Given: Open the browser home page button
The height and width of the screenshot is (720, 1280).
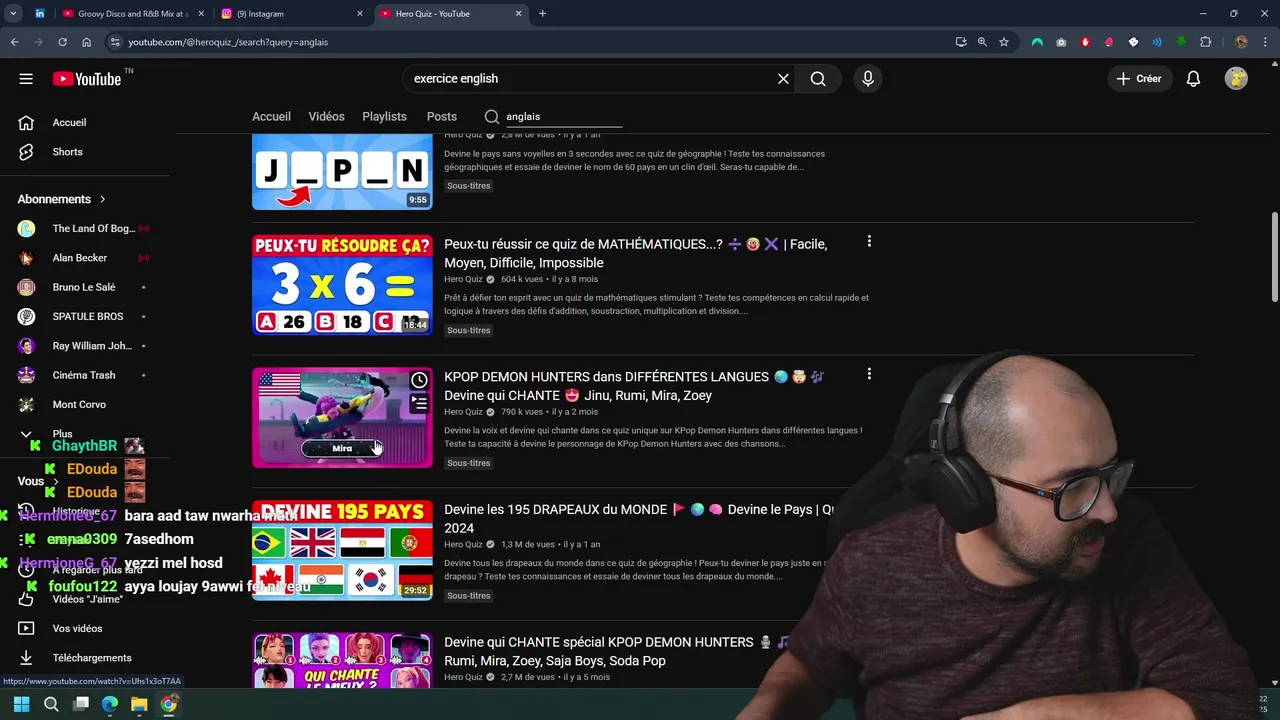Looking at the screenshot, I should pyautogui.click(x=86, y=42).
